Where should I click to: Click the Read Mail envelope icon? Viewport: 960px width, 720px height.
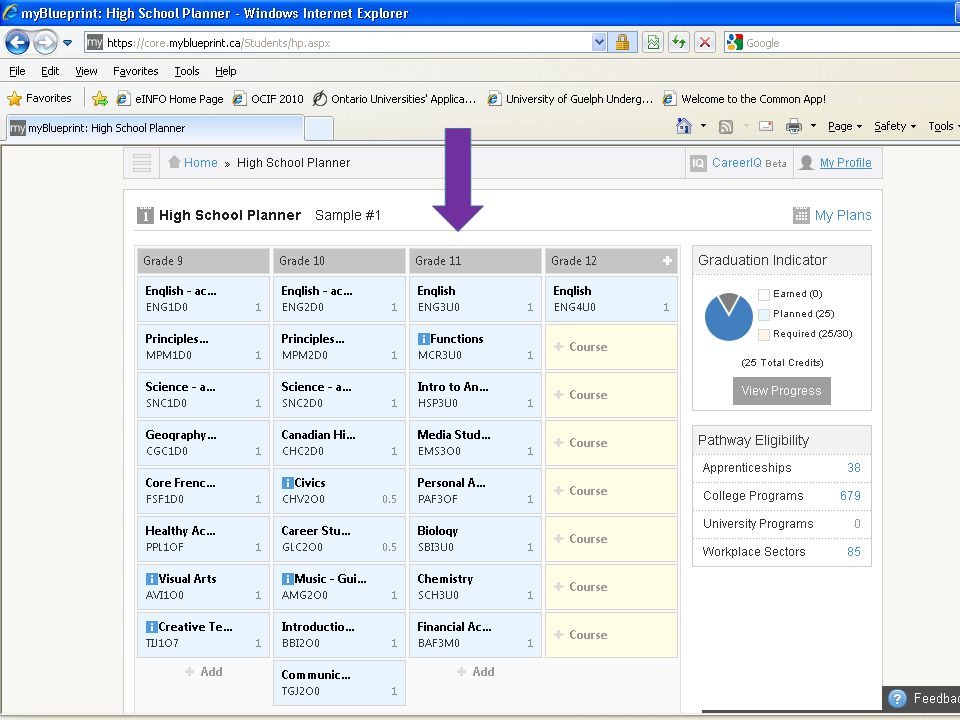[x=766, y=126]
